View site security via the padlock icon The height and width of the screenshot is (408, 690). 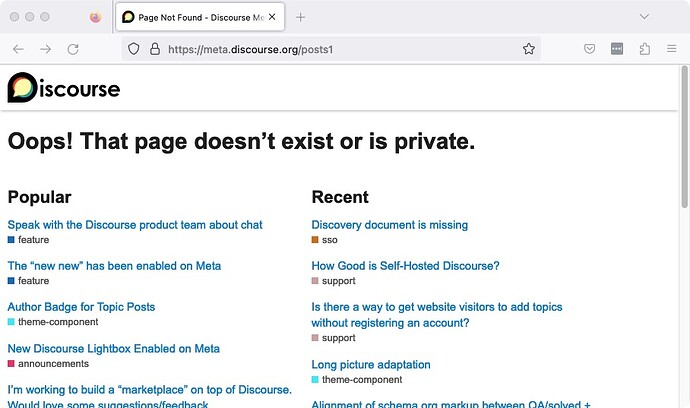155,49
